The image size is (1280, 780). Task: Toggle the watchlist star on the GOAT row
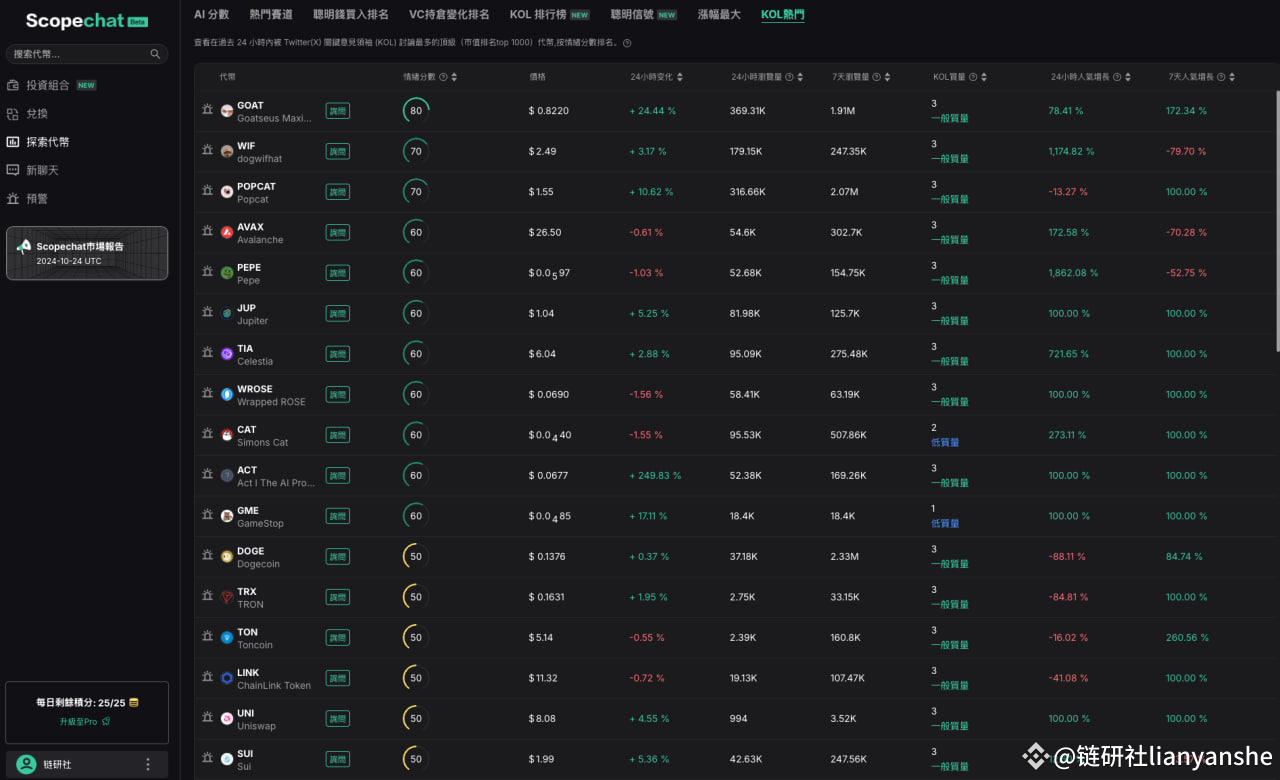[207, 110]
